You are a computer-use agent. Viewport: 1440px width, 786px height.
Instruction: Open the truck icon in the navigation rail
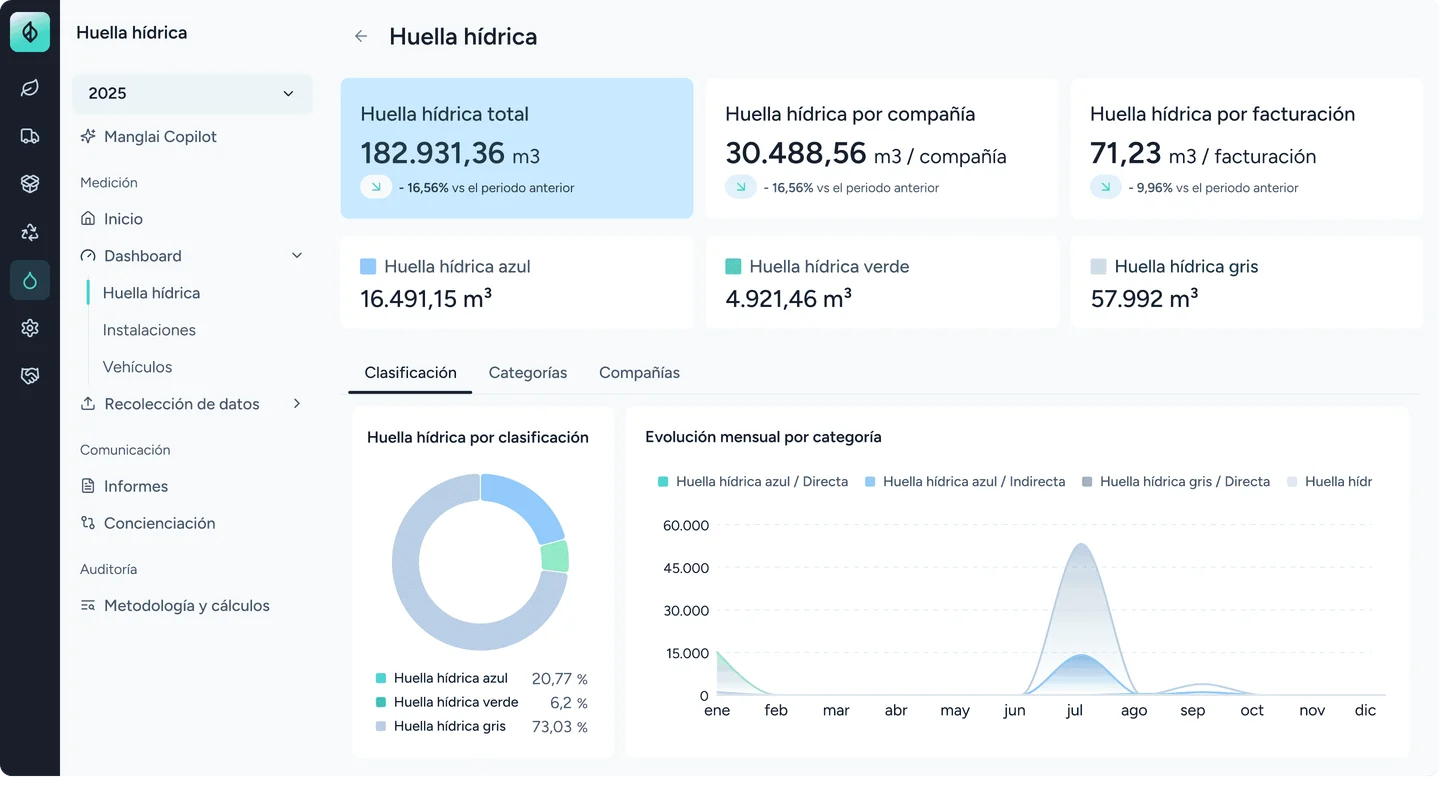30,136
